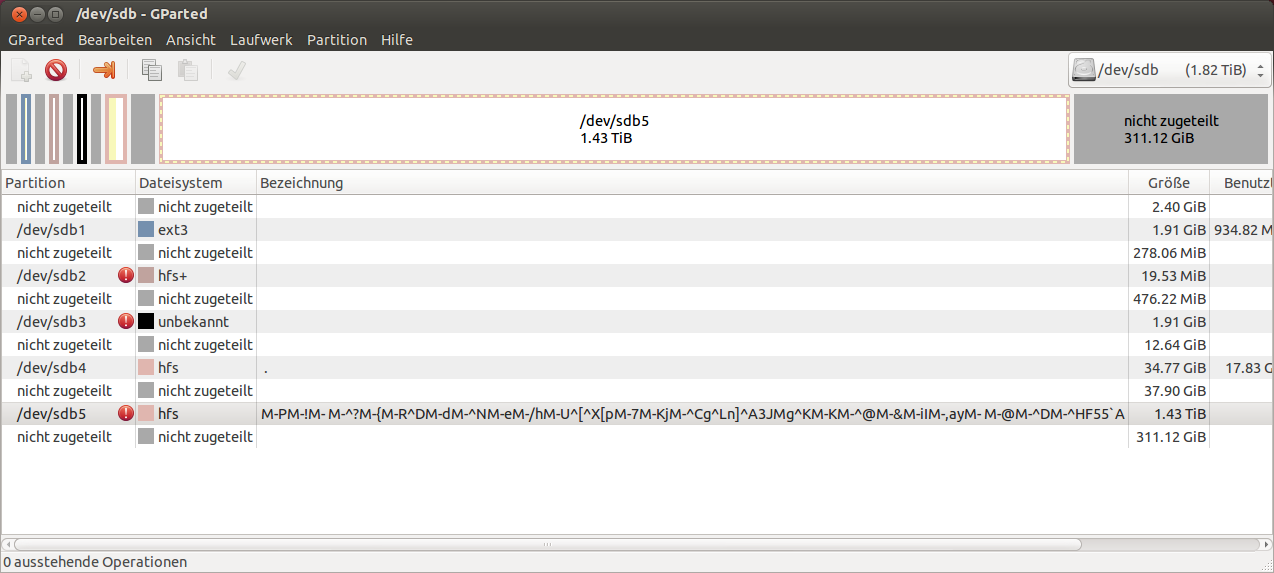Select the /dev/sdb4 partition row

637,368
